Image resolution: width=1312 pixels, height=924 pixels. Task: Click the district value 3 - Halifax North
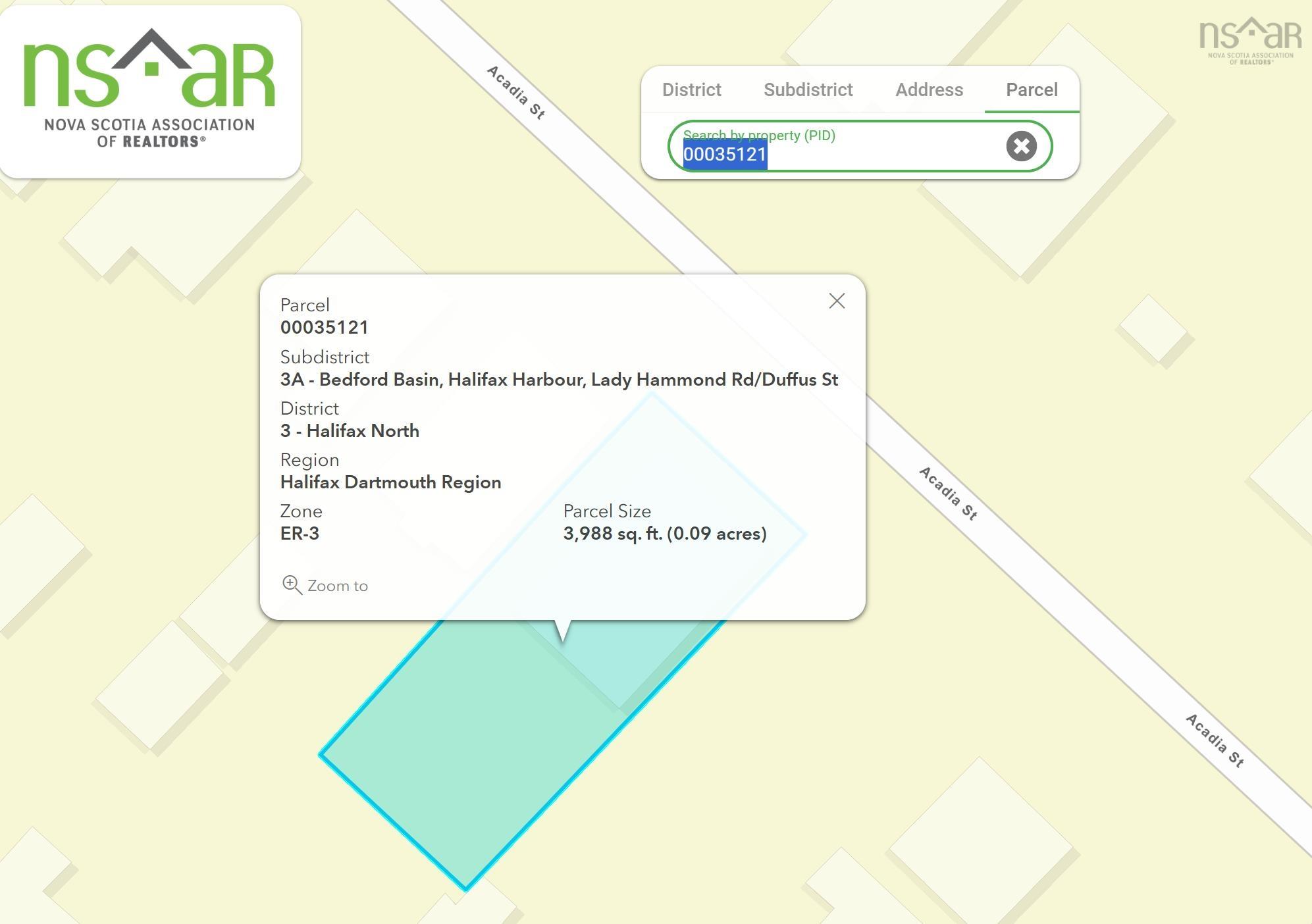[x=350, y=431]
